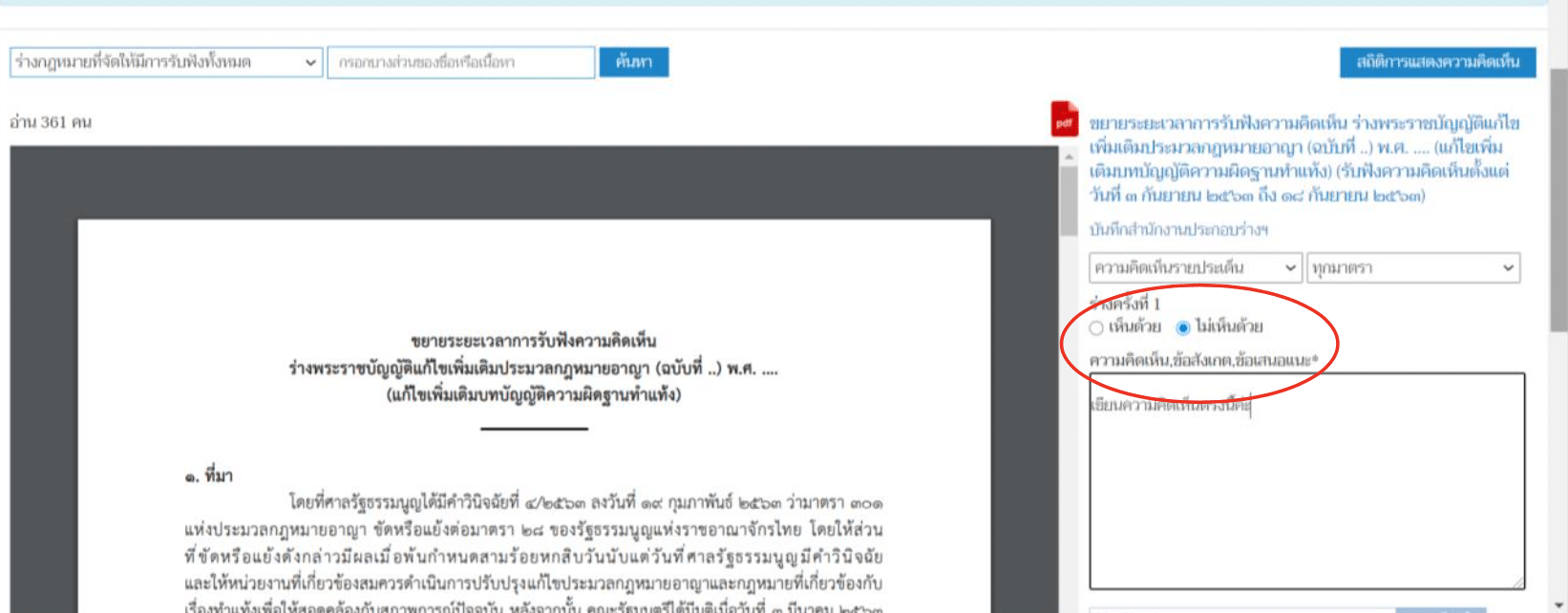Click the อ่าน 361 คน reader count
The width and height of the screenshot is (1568, 613).
(51, 122)
